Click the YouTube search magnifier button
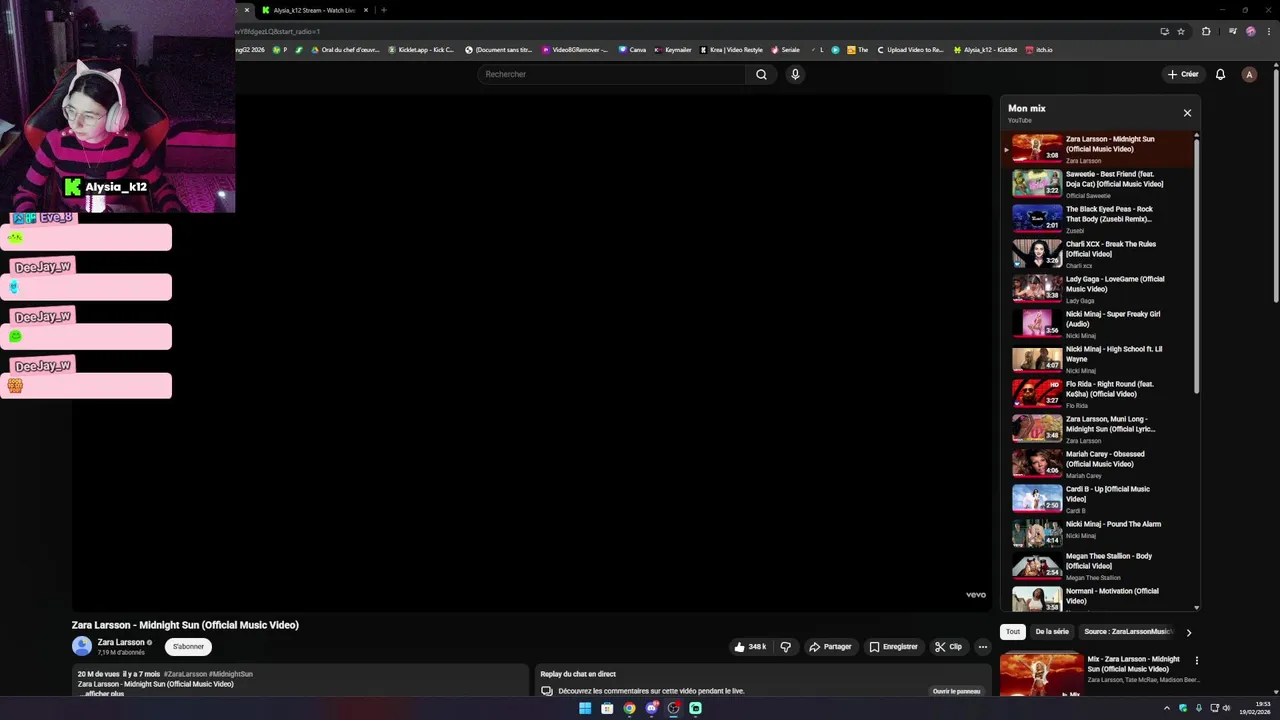This screenshot has width=1280, height=720. pyautogui.click(x=761, y=74)
